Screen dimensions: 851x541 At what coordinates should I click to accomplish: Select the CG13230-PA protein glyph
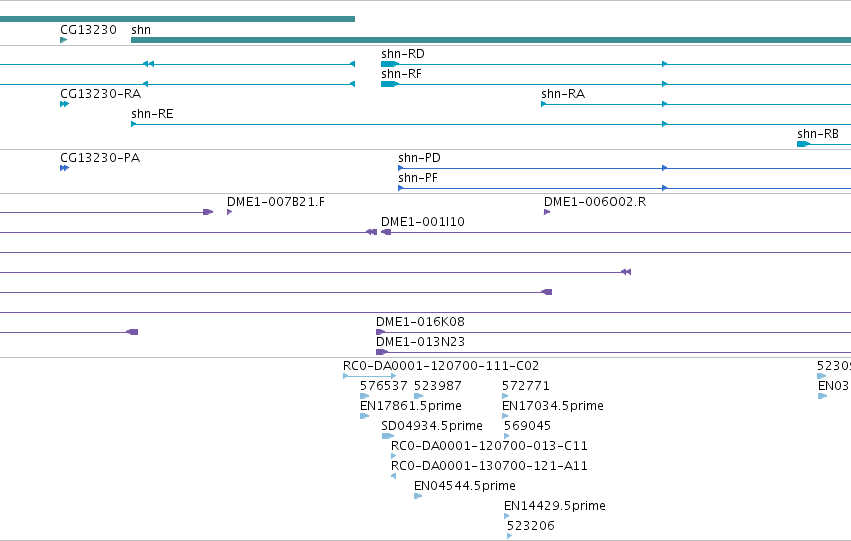pyautogui.click(x=65, y=168)
